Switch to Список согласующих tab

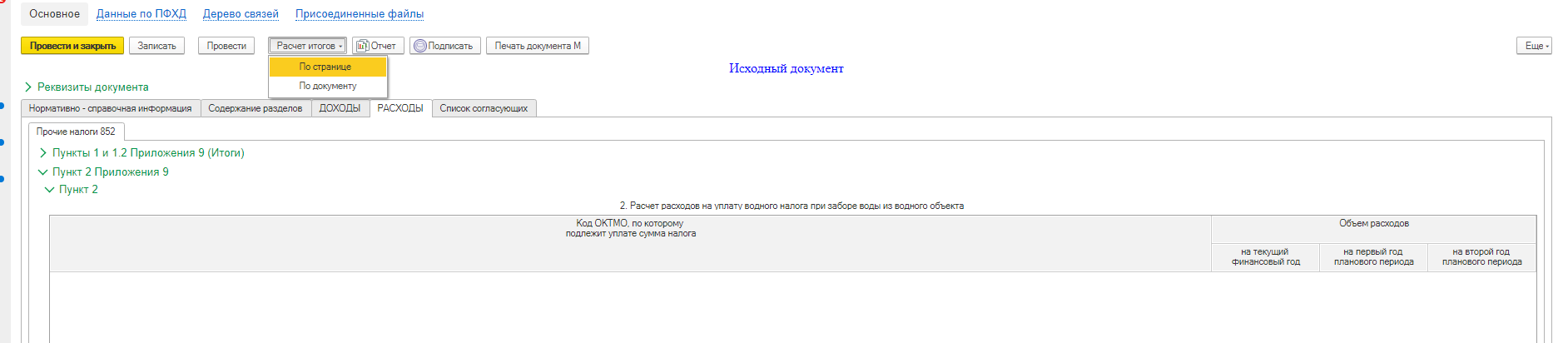tap(484, 108)
